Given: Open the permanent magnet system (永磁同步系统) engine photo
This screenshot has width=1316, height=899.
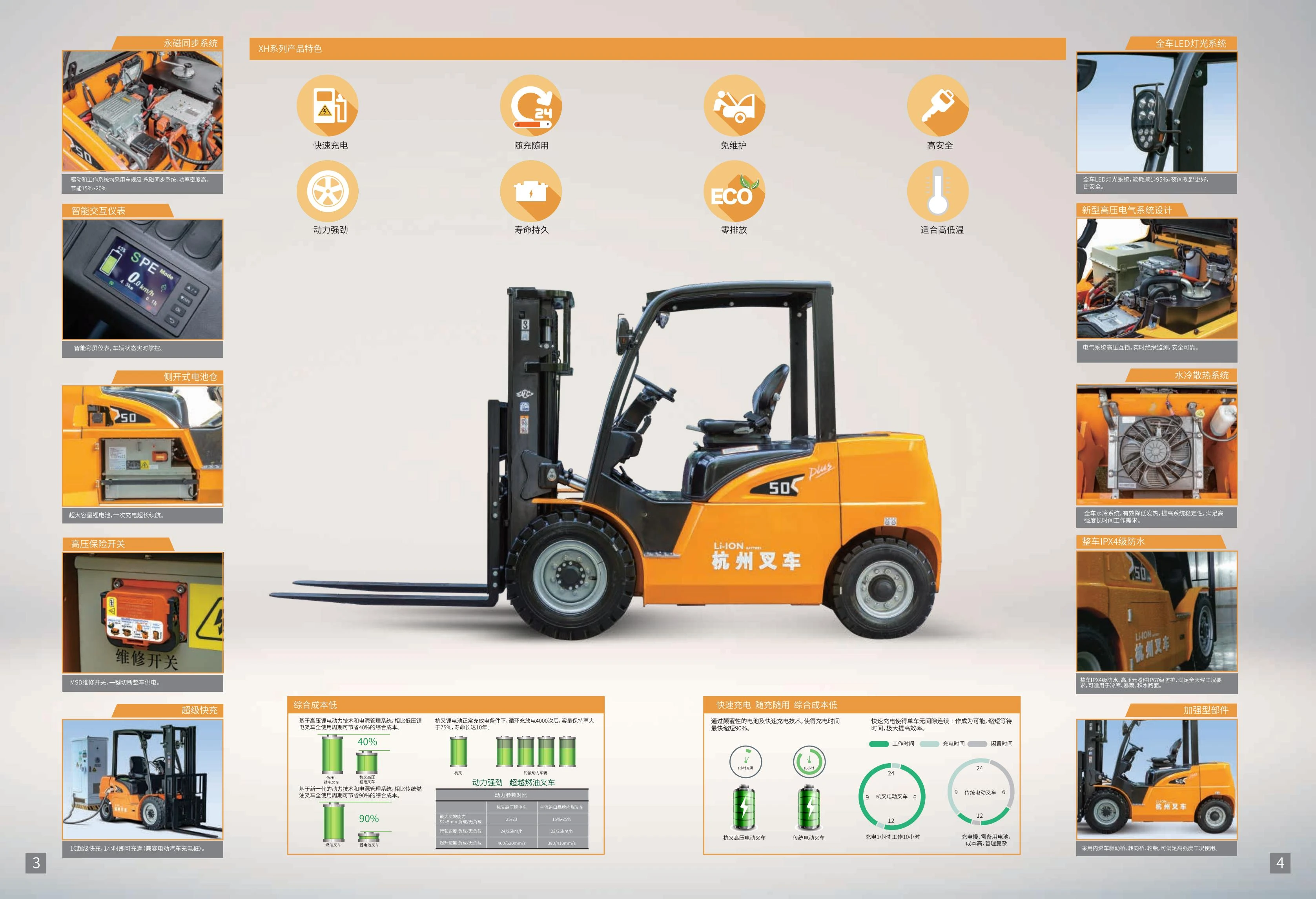Looking at the screenshot, I should tap(143, 111).
